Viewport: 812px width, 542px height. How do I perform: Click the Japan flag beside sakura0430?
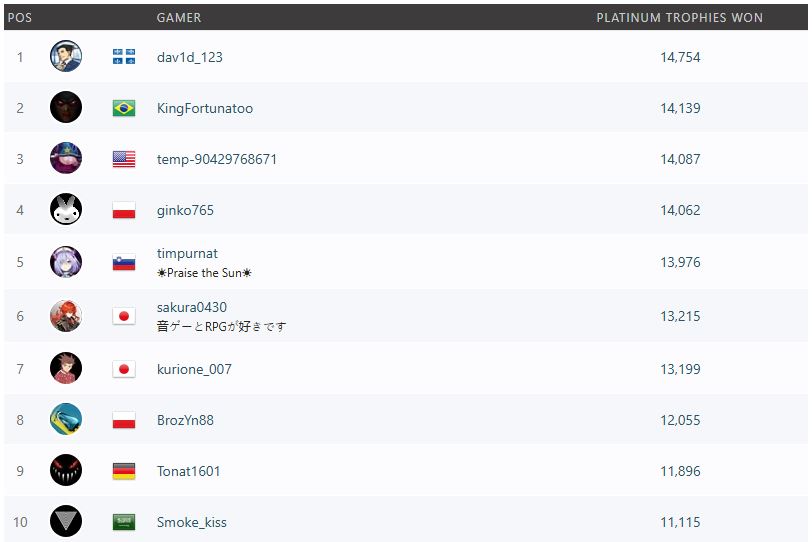pos(124,316)
